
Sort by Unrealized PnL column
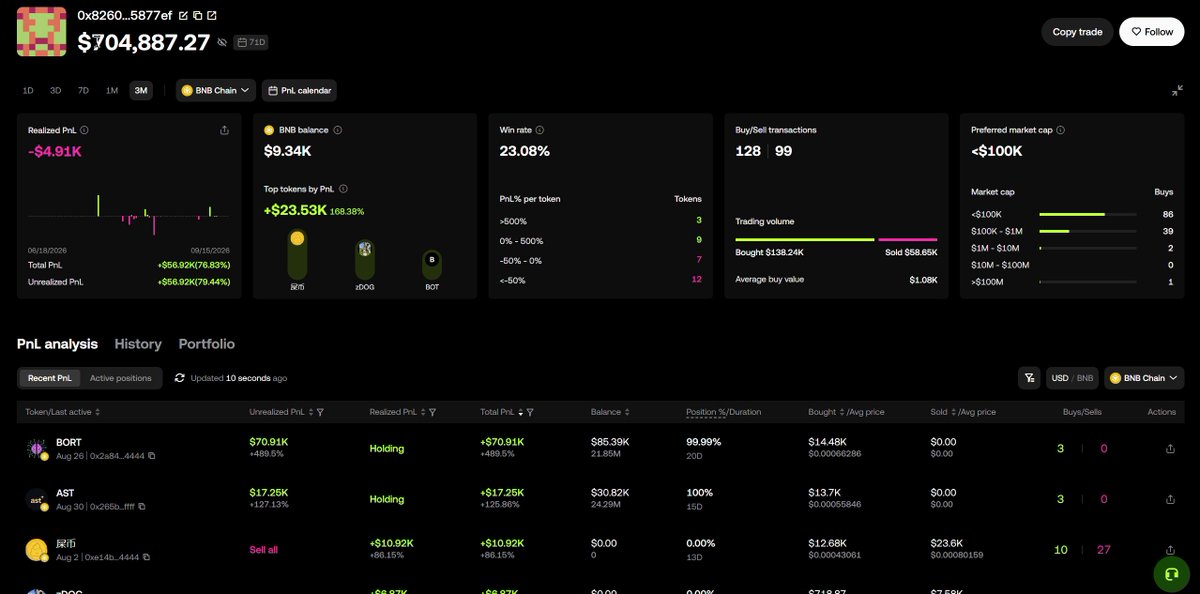[x=312, y=412]
